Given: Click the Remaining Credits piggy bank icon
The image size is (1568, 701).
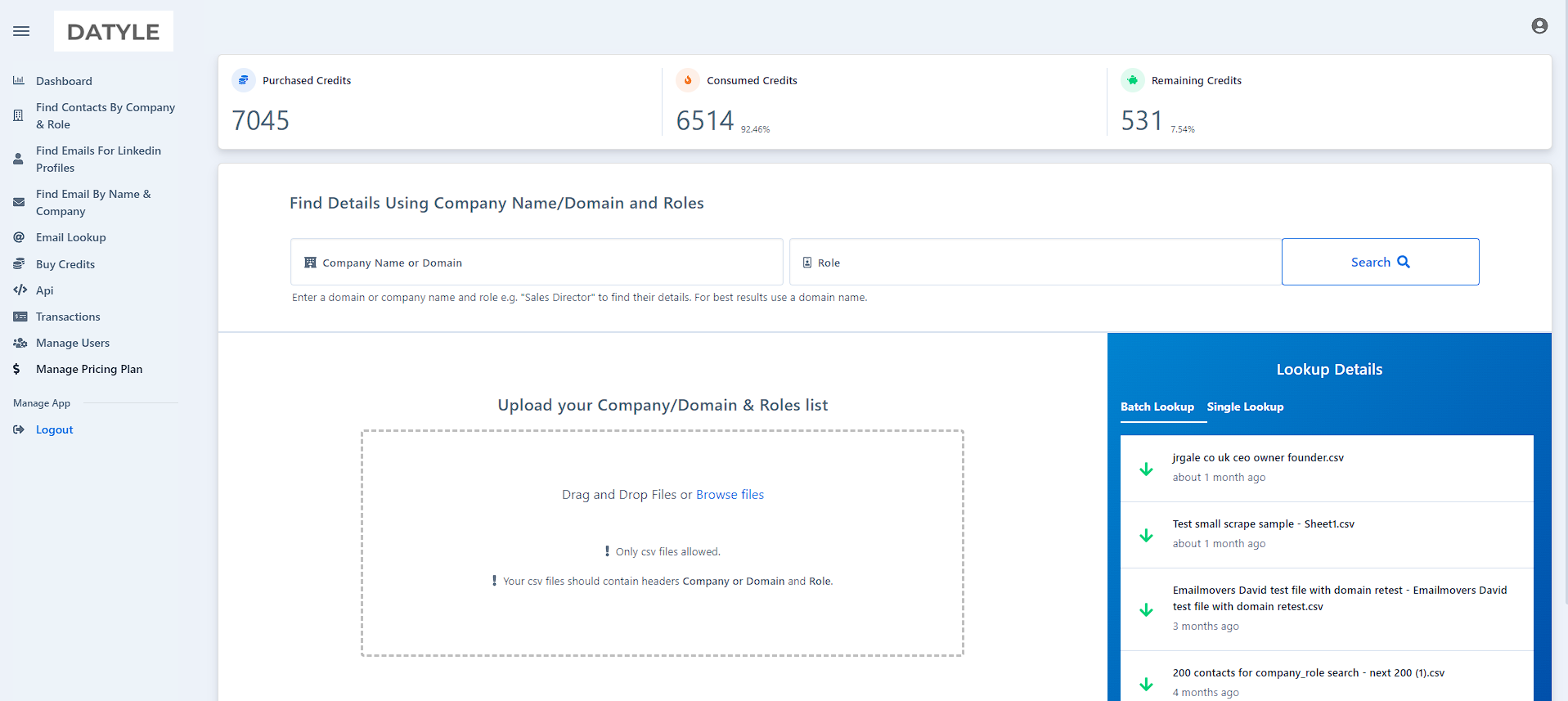Looking at the screenshot, I should [x=1132, y=80].
